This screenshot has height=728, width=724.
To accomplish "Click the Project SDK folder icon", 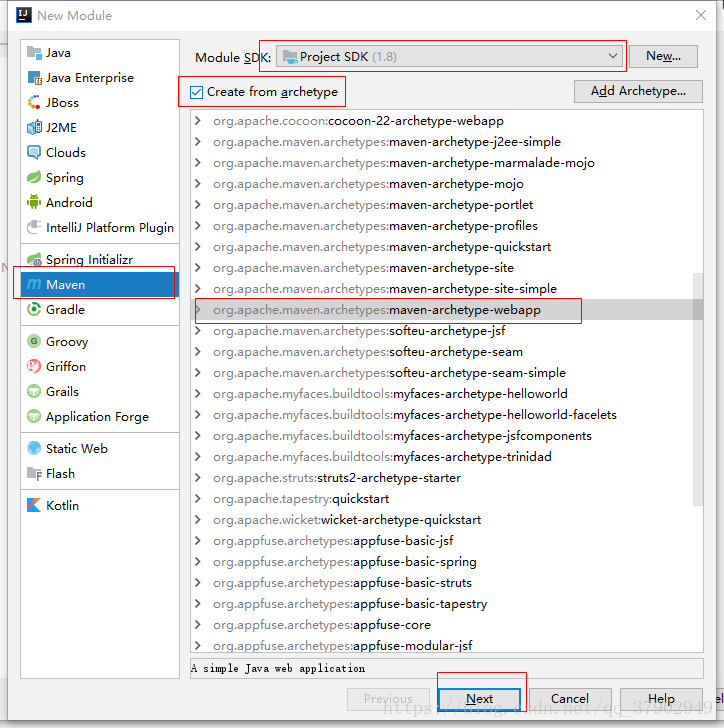I will click(x=290, y=57).
